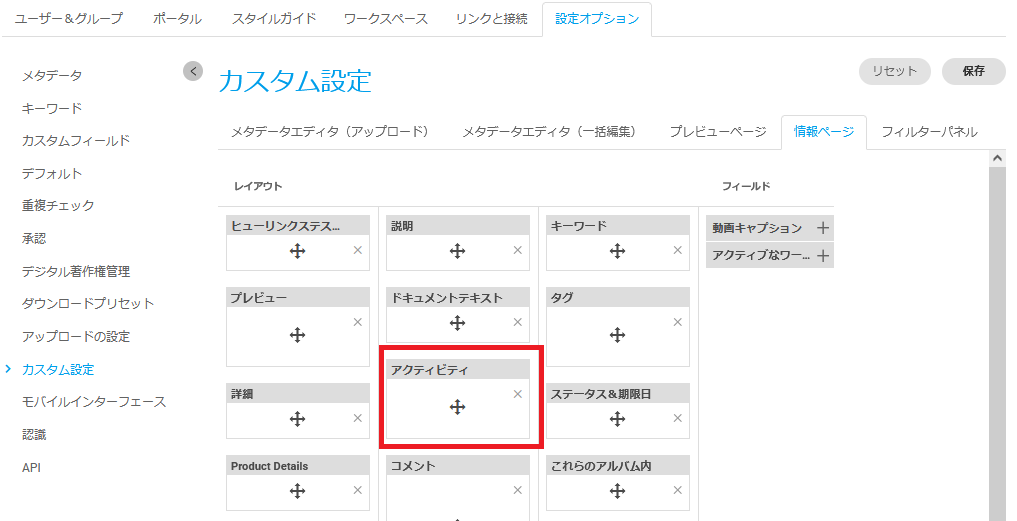Remove the タグ block using X icon
Viewport: 1017px width, 521px height.
coord(677,322)
